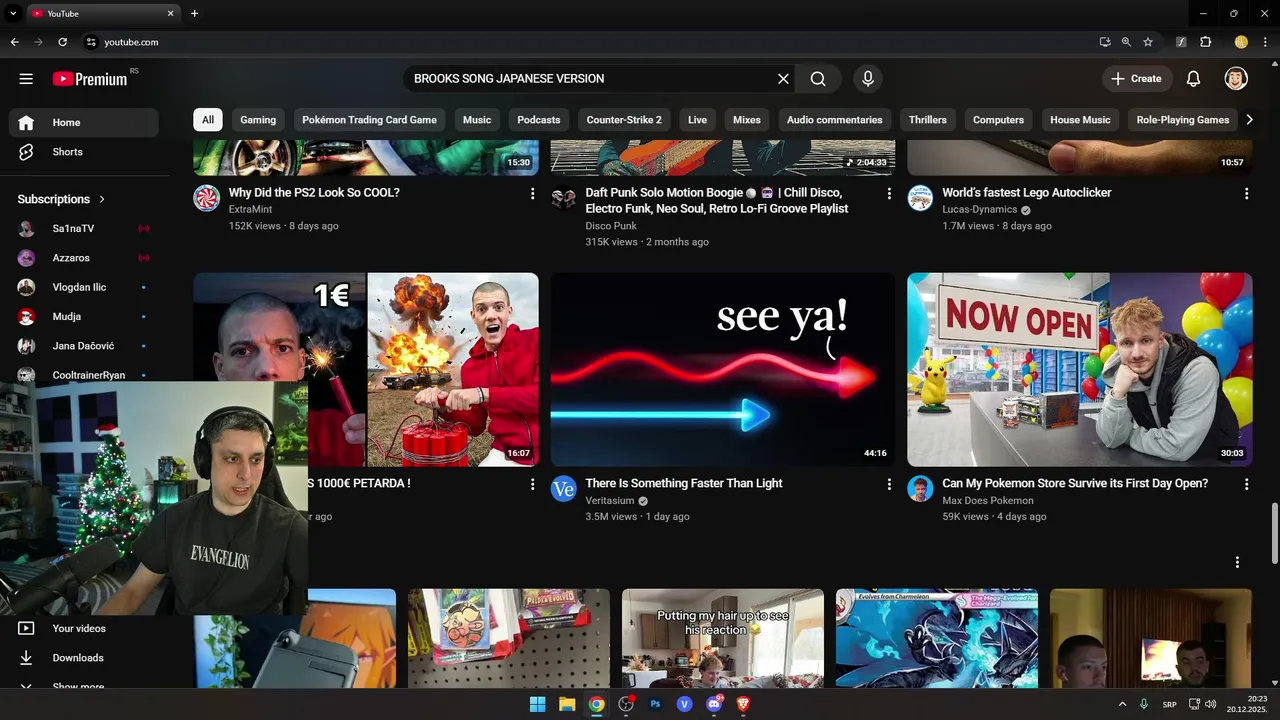
Task: Open the notifications bell
Action: 1193,79
